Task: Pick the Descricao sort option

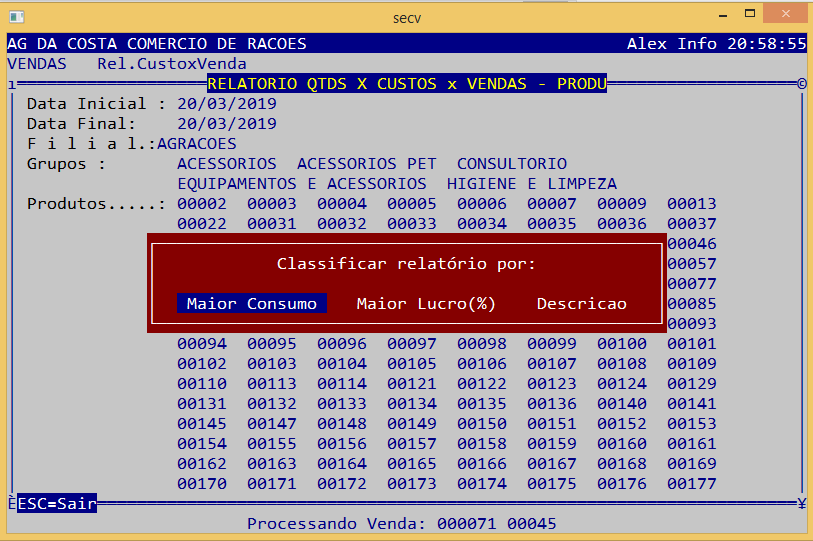Action: pos(581,304)
